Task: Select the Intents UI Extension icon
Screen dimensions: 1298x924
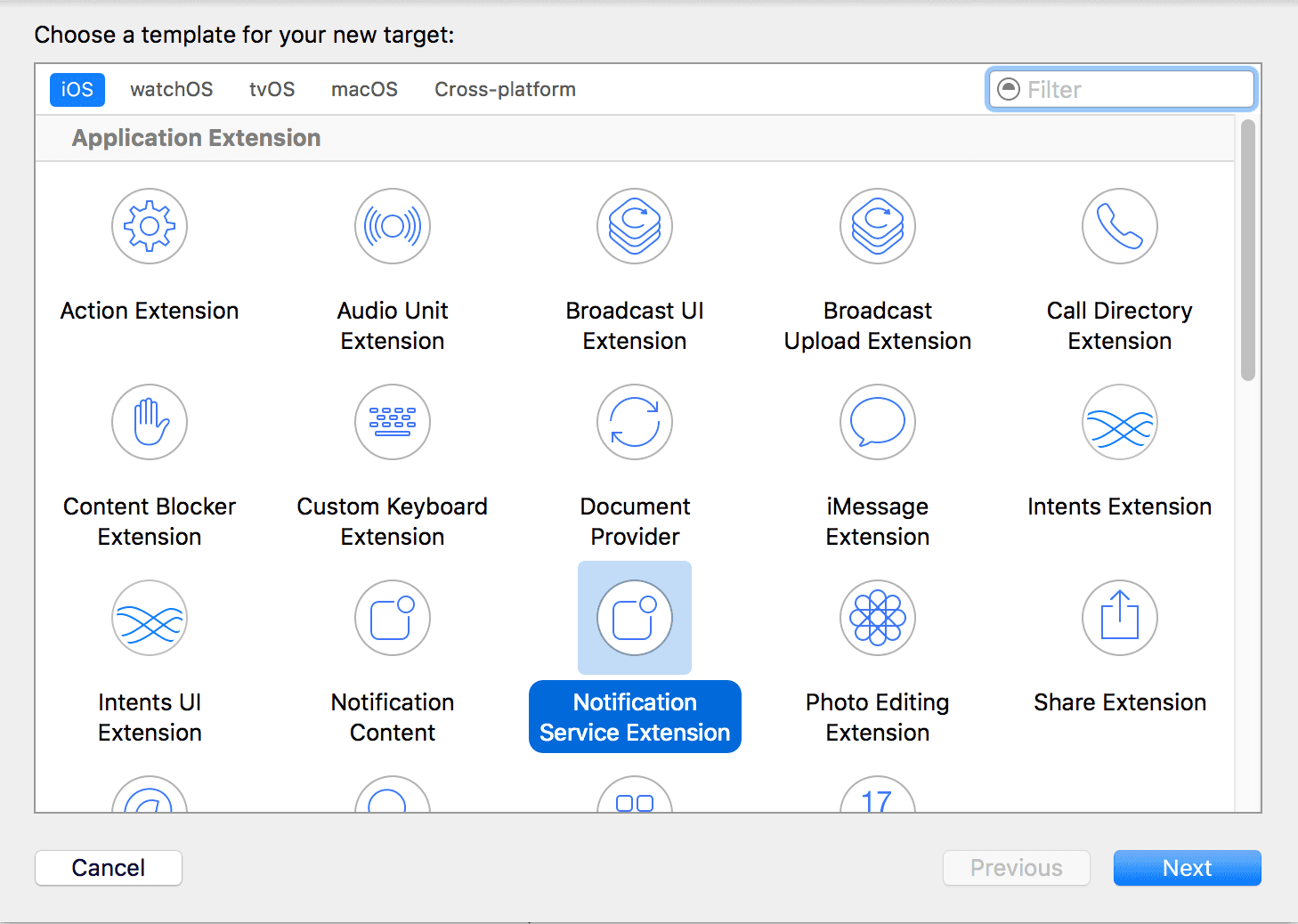Action: pyautogui.click(x=150, y=618)
